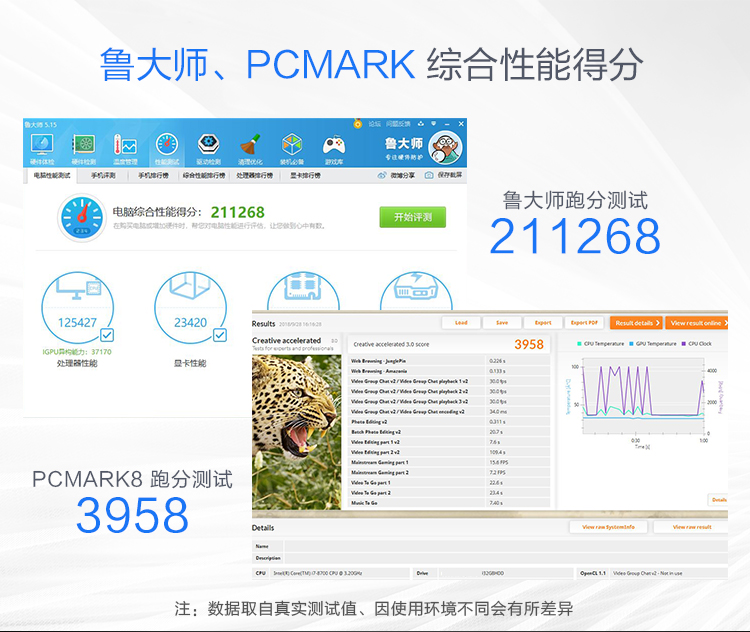
Task: Click the Load button in PCMark results
Action: 461,323
